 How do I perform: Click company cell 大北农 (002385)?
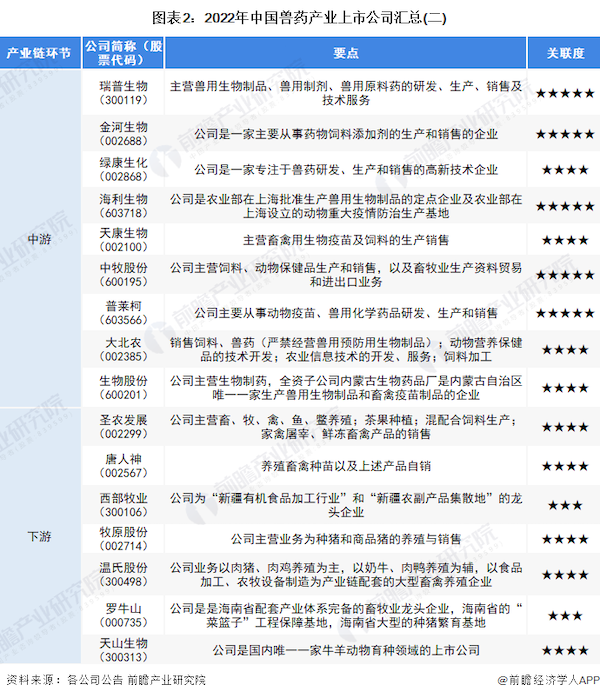[x=123, y=349]
